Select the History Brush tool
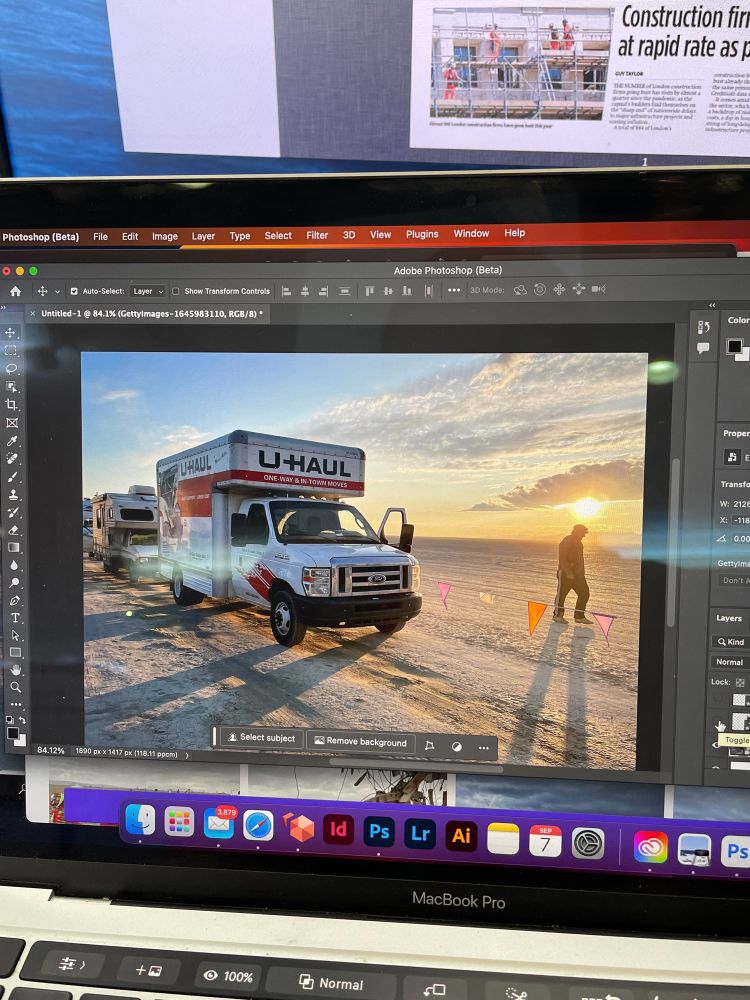 13,512
